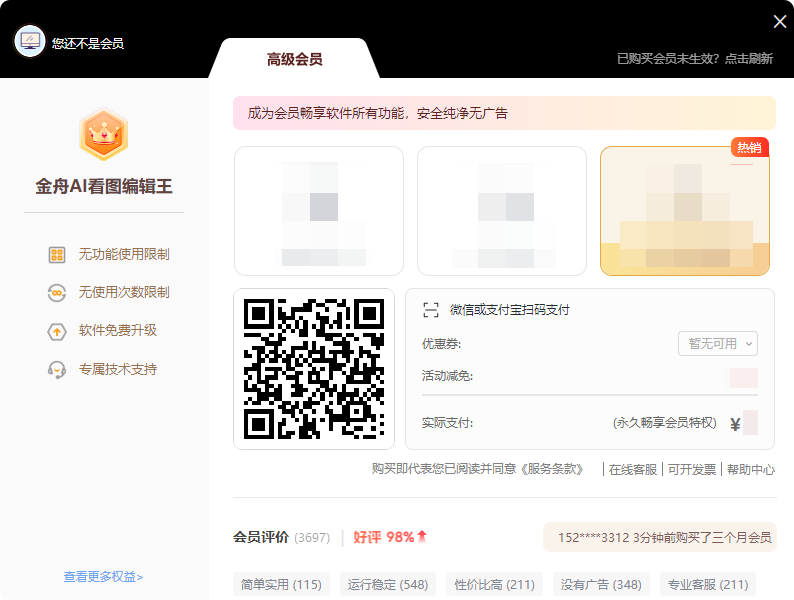Click the 您还不是会员 status text
794x600 pixels.
(88, 44)
